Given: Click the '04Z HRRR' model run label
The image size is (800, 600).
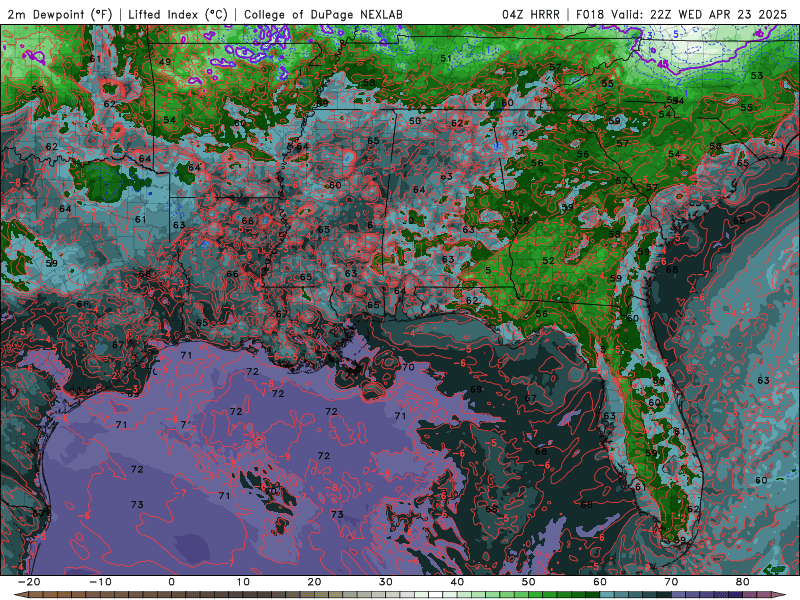Looking at the screenshot, I should pos(531,14).
